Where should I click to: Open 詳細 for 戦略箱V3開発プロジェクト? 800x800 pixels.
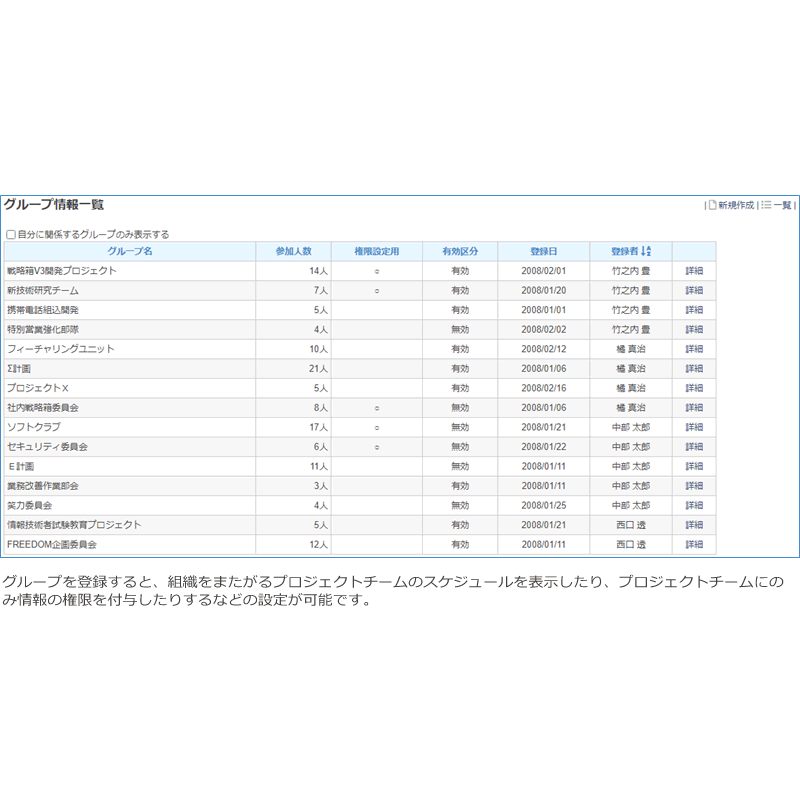(x=694, y=271)
